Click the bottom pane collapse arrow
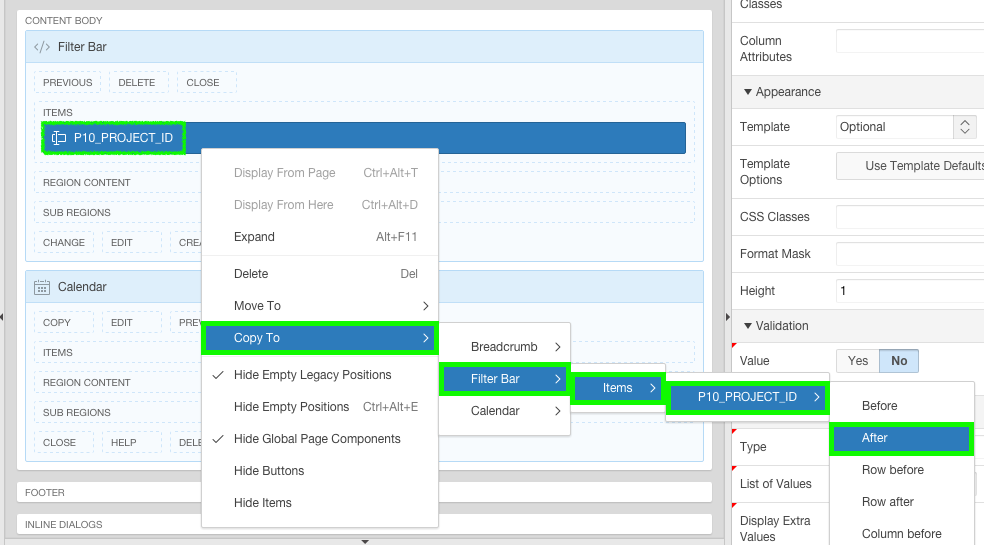Screen dimensions: 984x545 pos(365,541)
